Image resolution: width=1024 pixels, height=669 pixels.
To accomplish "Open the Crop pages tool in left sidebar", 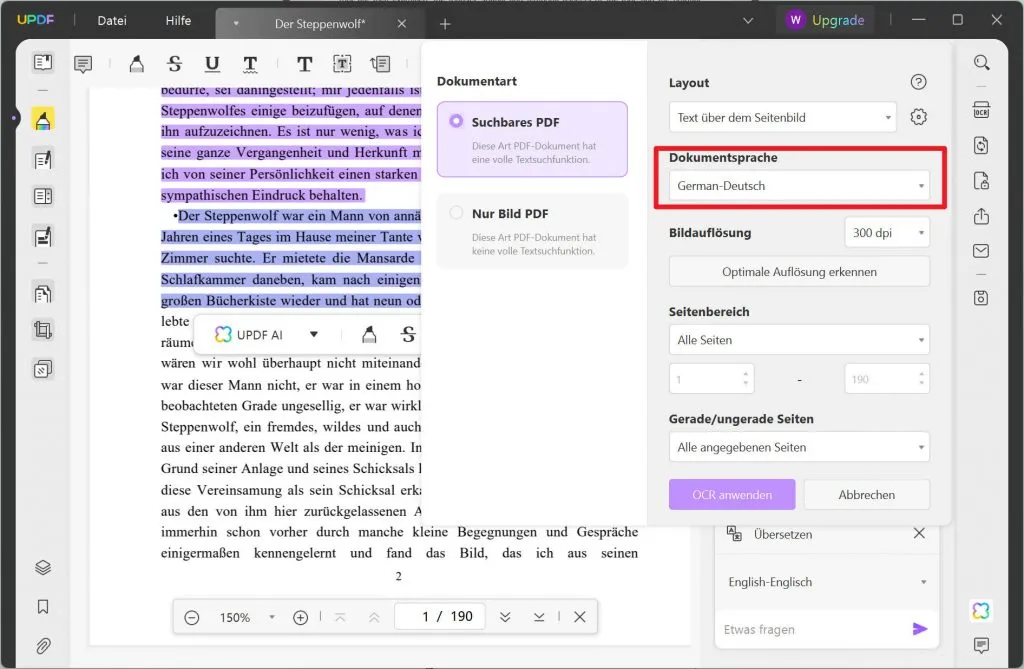I will pyautogui.click(x=42, y=330).
